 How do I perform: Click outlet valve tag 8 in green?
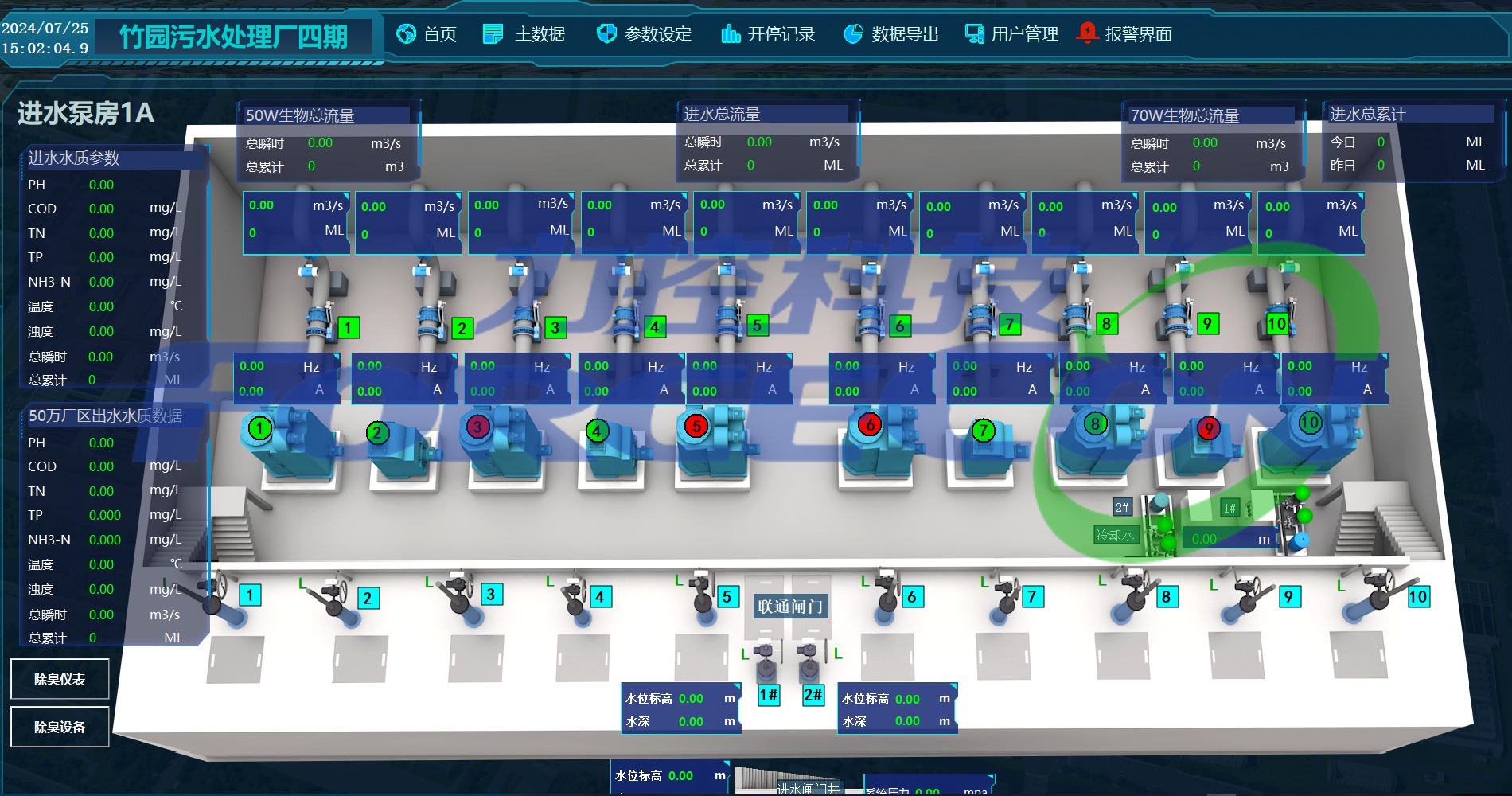(1106, 324)
